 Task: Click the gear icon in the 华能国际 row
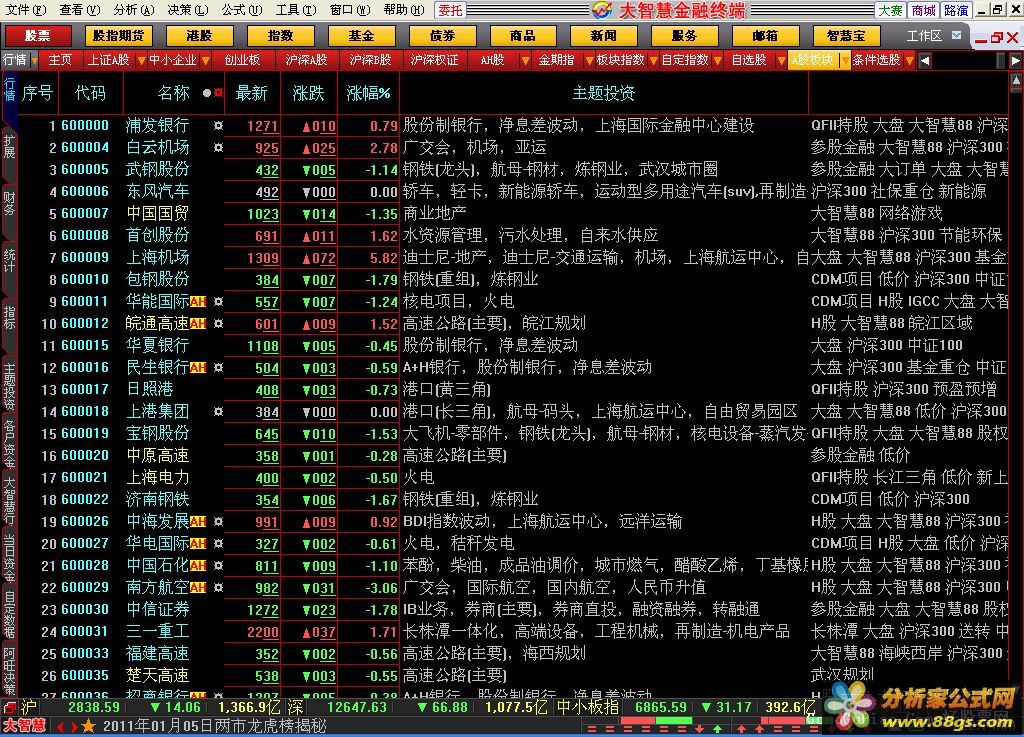(x=218, y=302)
